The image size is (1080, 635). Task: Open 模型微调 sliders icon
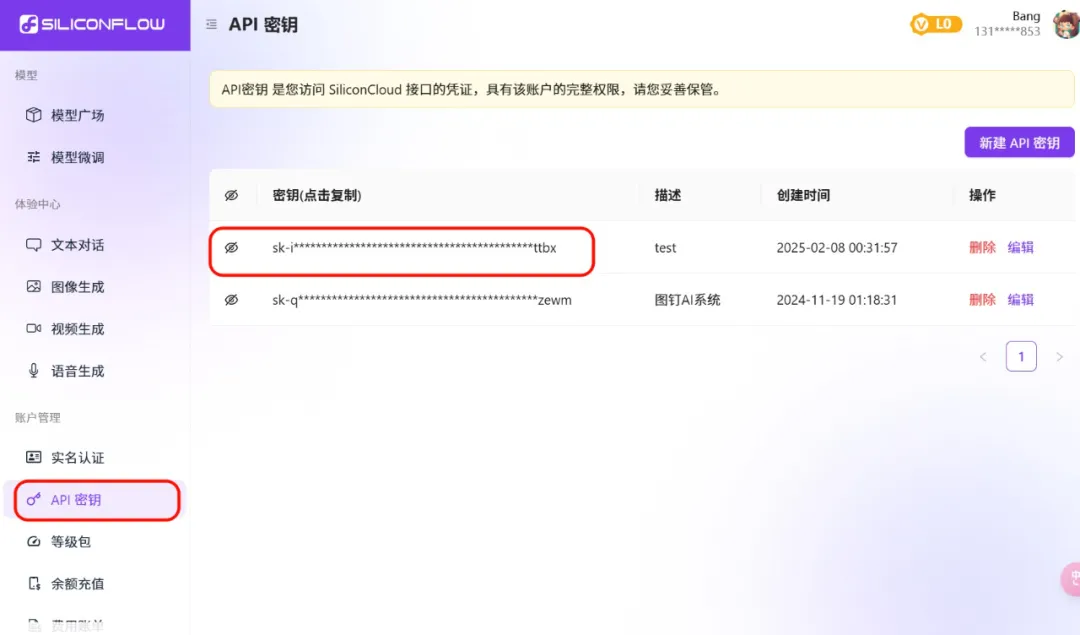click(x=34, y=157)
